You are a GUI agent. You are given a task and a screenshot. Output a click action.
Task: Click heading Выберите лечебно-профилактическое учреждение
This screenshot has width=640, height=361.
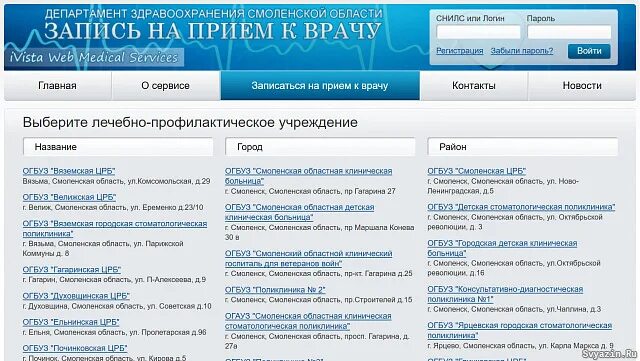point(190,123)
